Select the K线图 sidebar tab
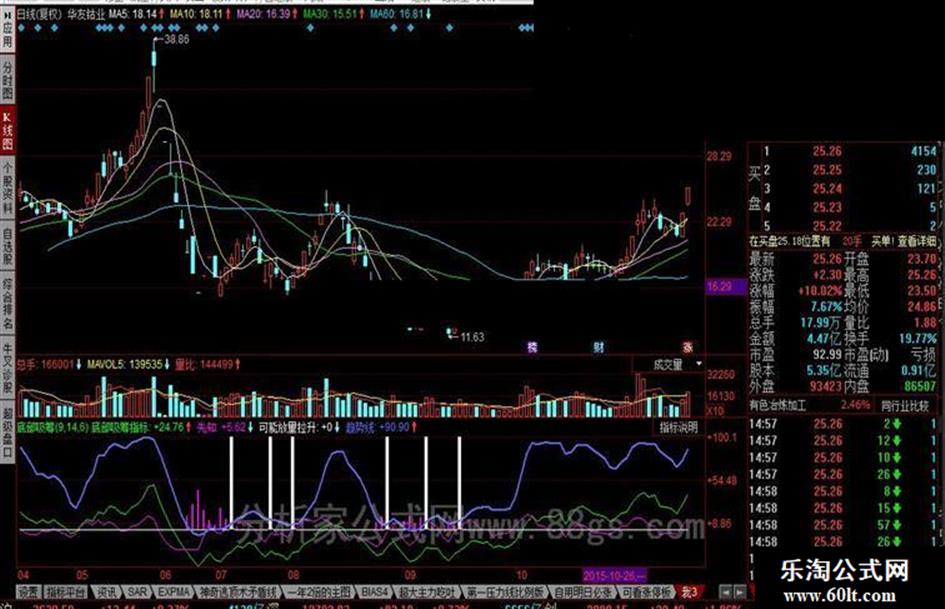 pos(7,131)
